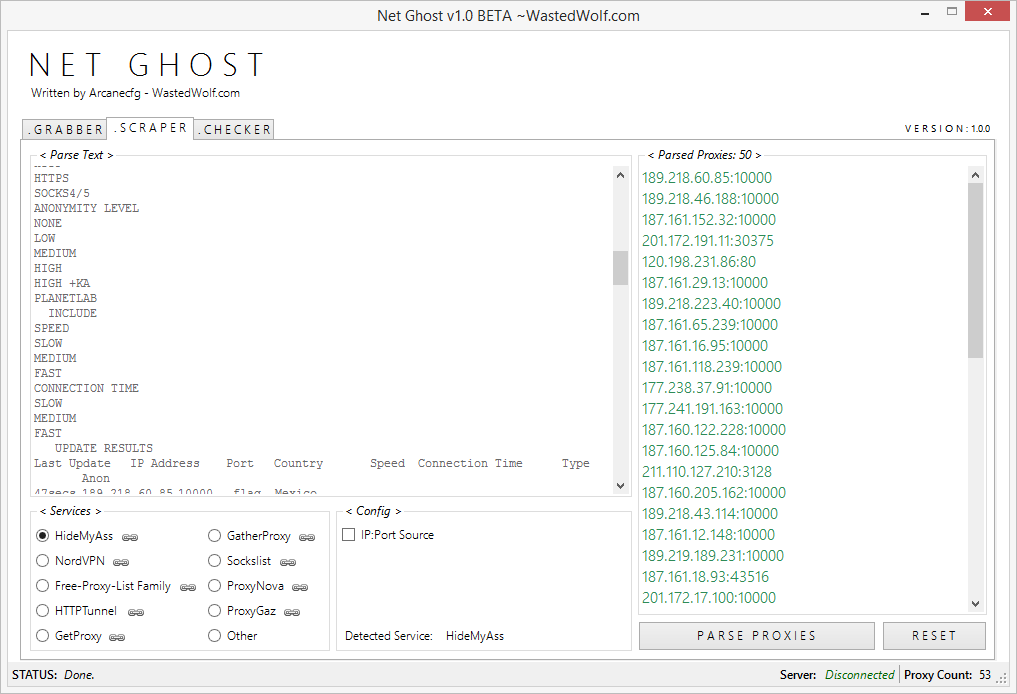The width and height of the screenshot is (1017, 694).
Task: Open the GatherProxy link icon
Action: pyautogui.click(x=307, y=537)
